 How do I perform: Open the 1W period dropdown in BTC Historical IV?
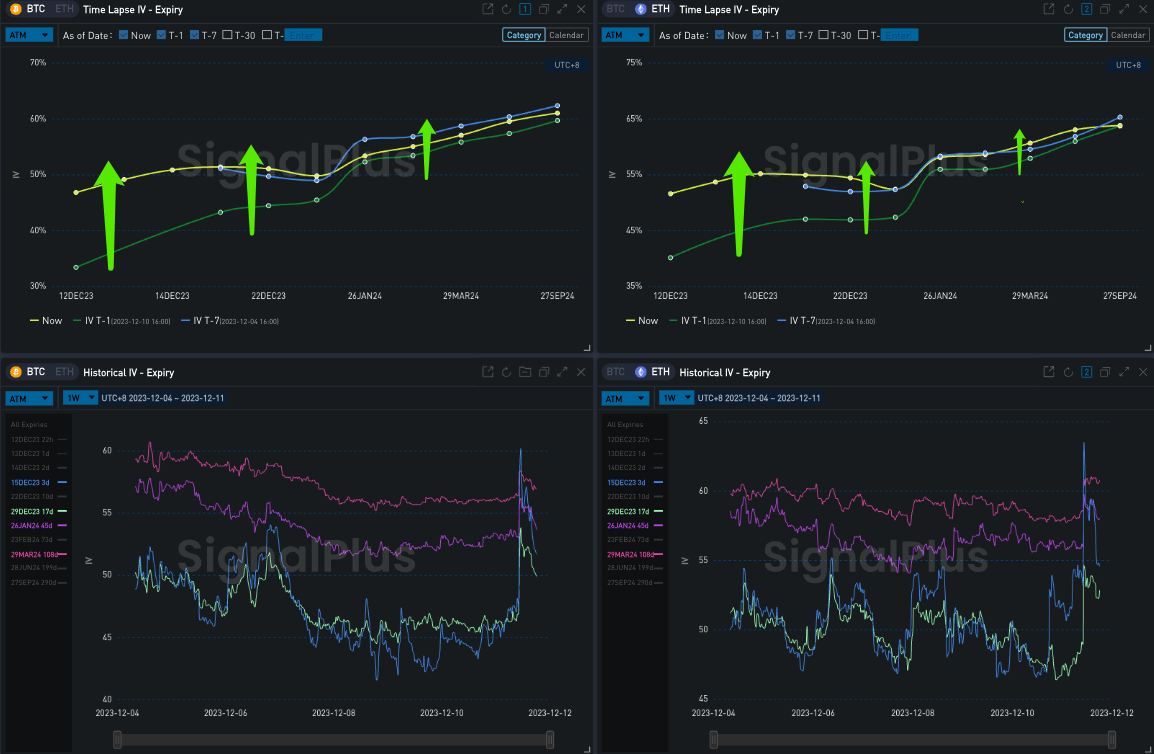78,397
